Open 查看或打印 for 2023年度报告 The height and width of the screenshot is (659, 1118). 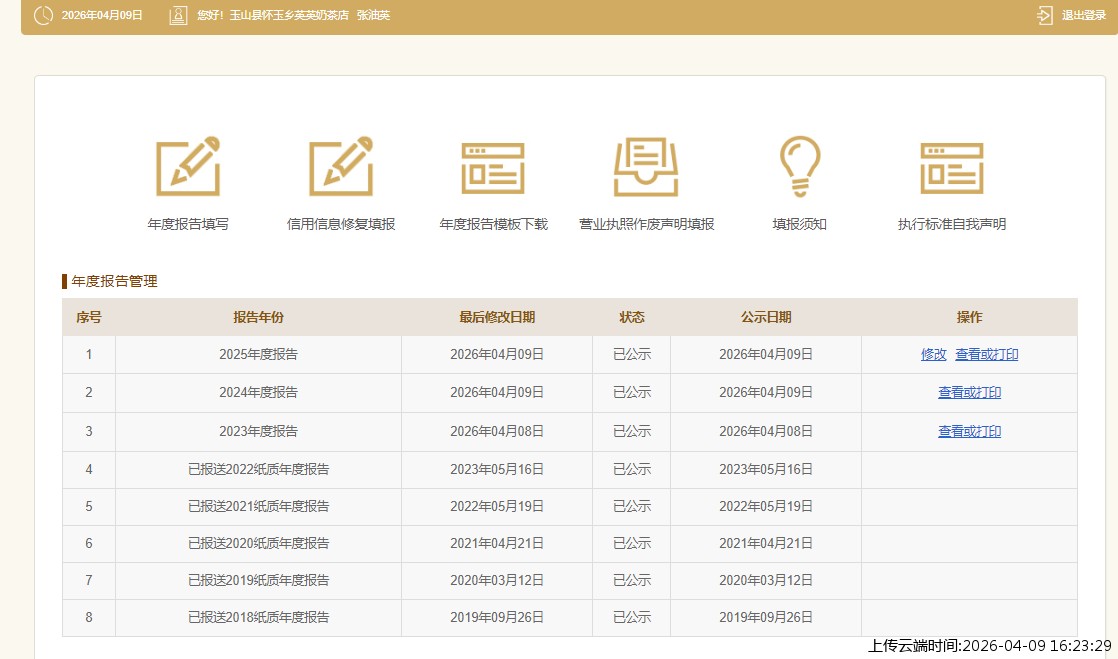click(x=969, y=432)
